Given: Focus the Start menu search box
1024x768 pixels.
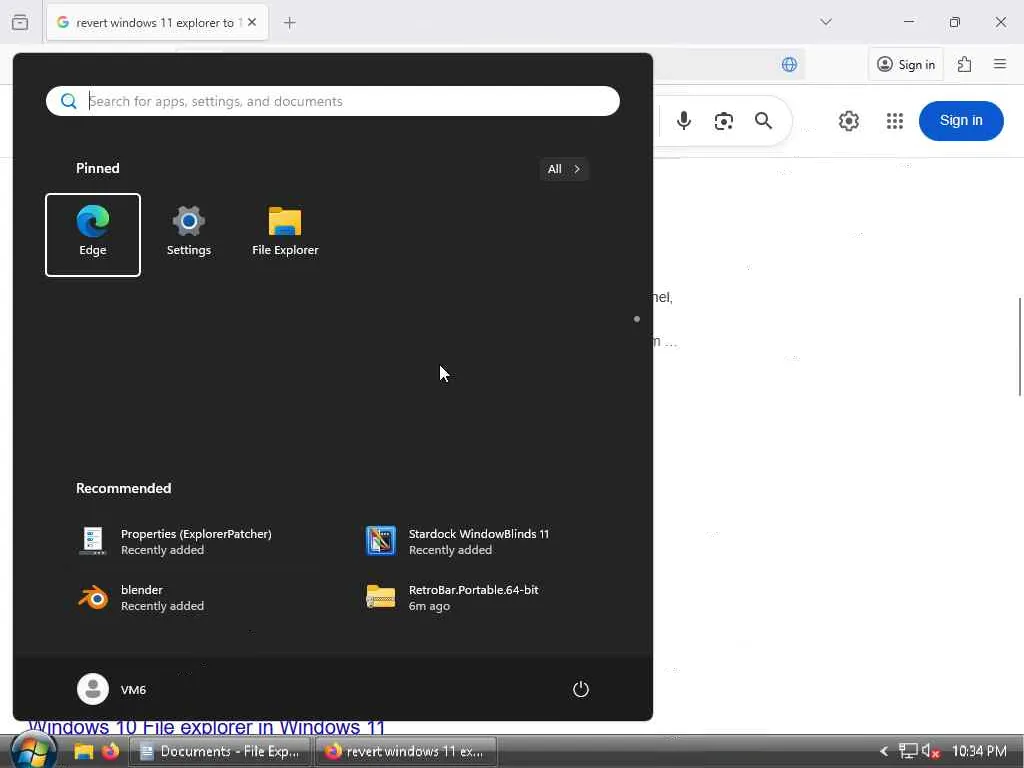Looking at the screenshot, I should click(x=332, y=101).
